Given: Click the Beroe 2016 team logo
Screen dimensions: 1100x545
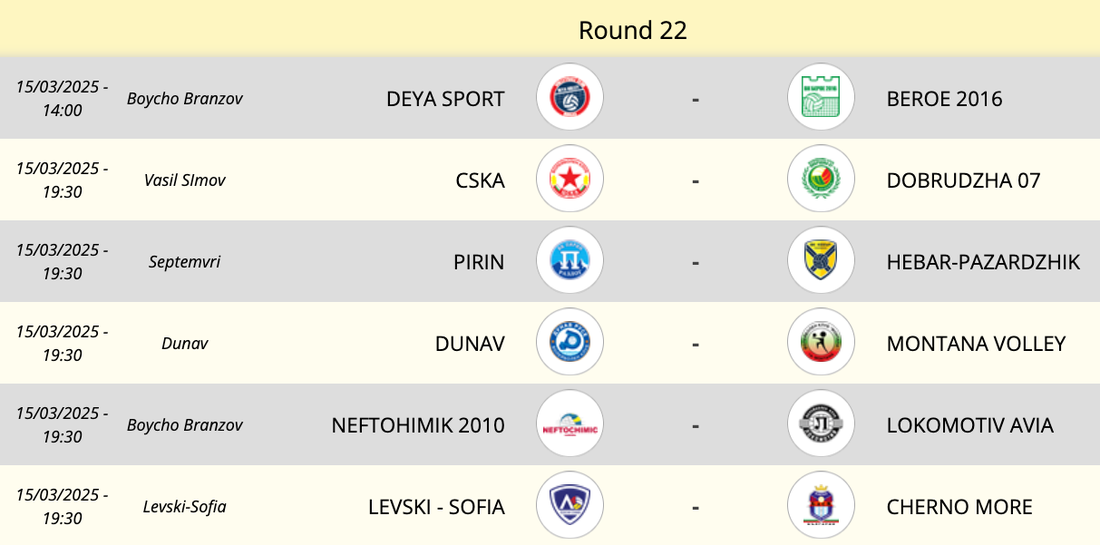Looking at the screenshot, I should (x=820, y=98).
